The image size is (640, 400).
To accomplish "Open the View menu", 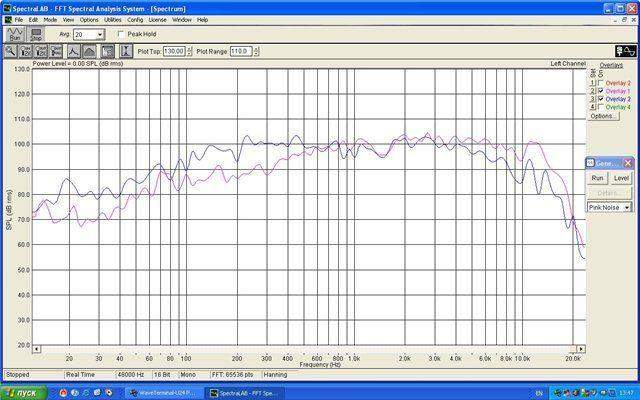I will point(68,20).
